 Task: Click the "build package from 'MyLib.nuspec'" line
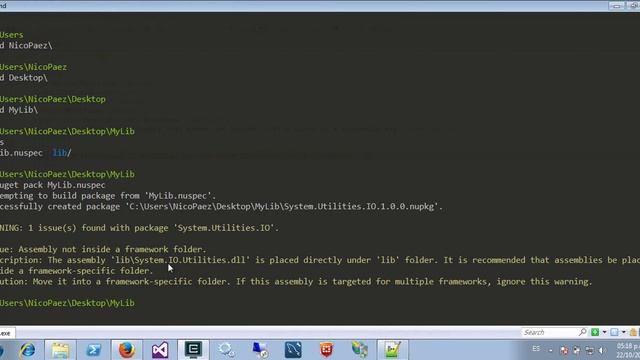click(x=108, y=196)
